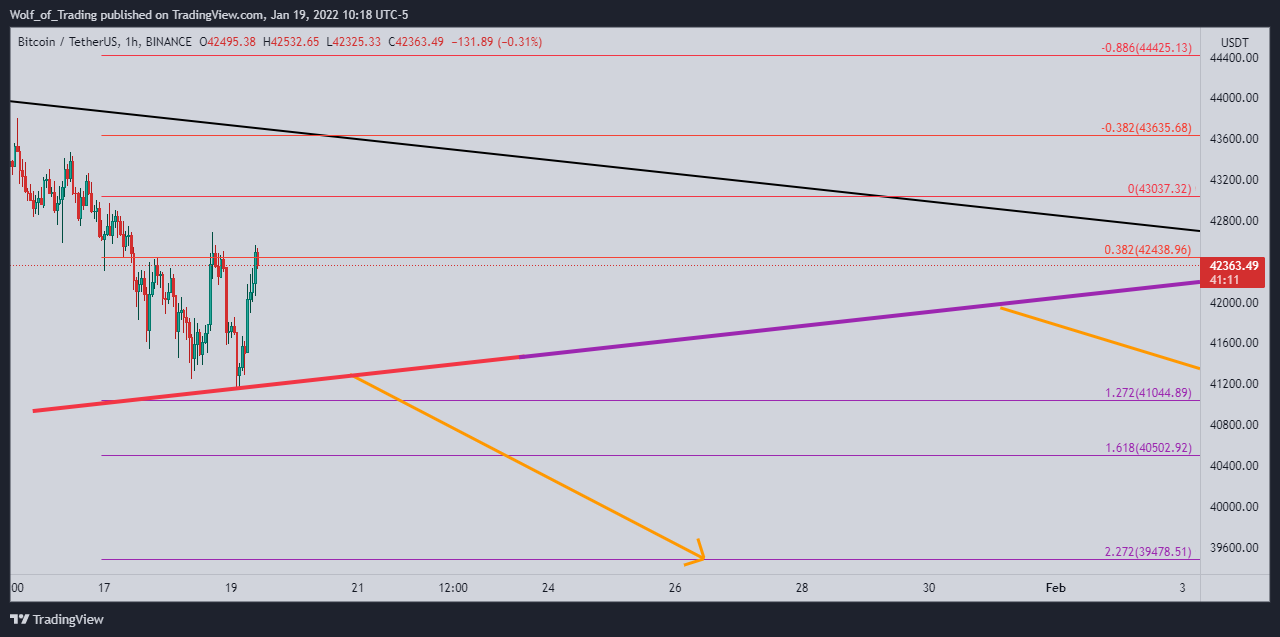The height and width of the screenshot is (637, 1280).
Task: Click the Feb label on time axis
Action: 1056,588
